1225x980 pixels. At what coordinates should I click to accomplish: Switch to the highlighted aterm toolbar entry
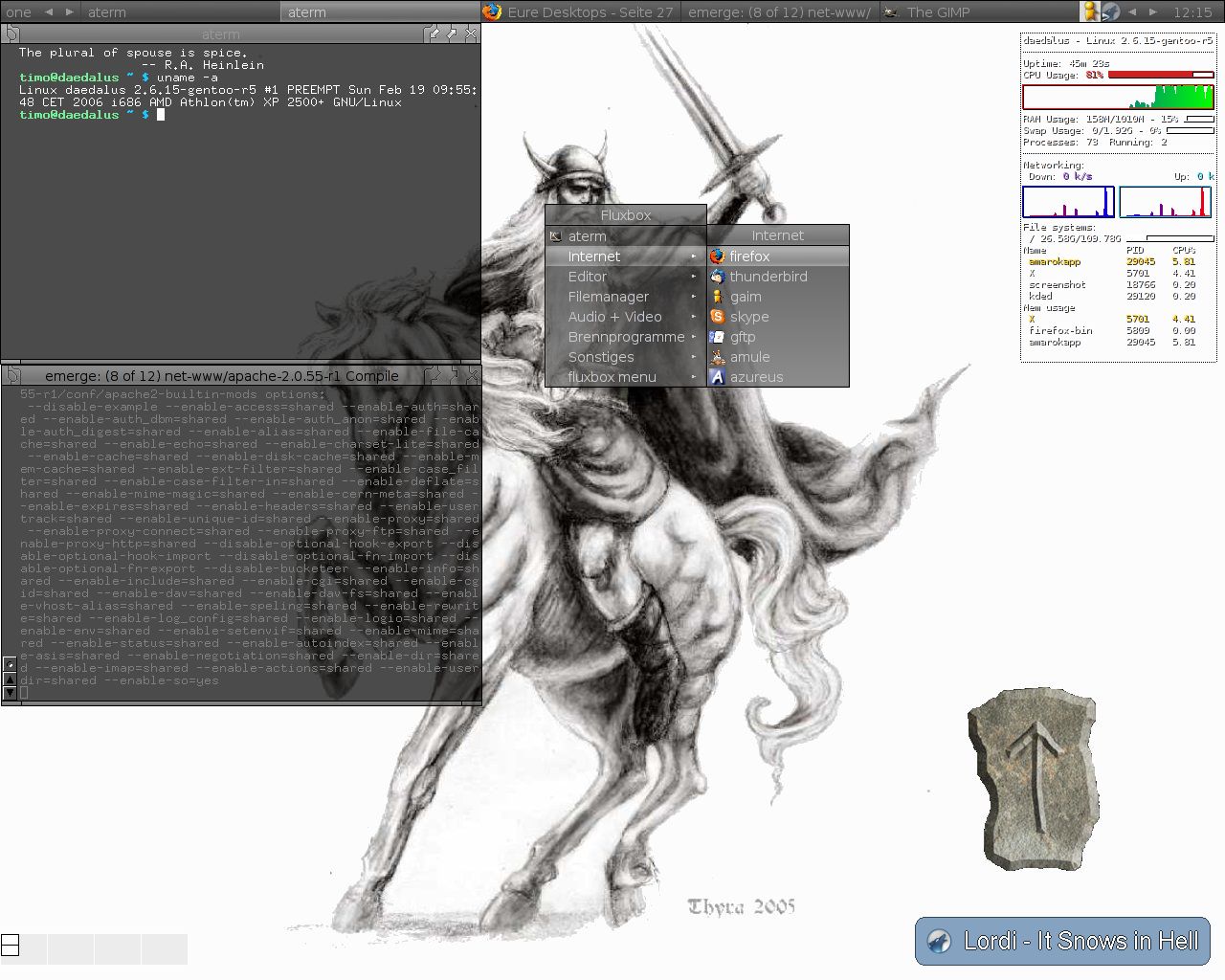tap(380, 12)
